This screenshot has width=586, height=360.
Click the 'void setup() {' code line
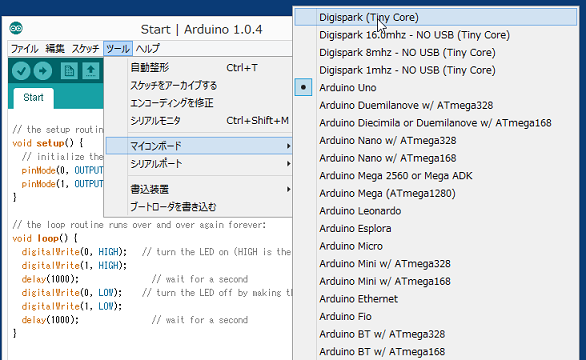[47, 143]
